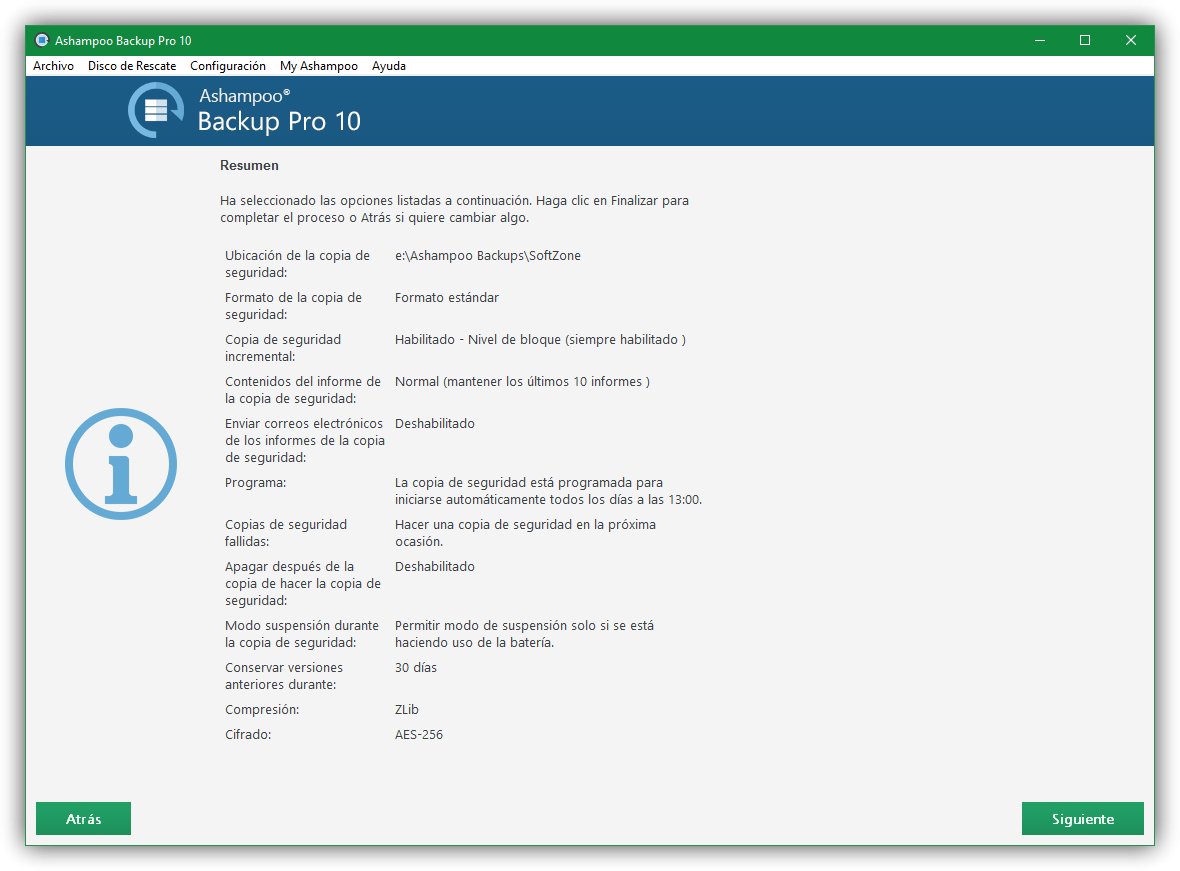Screen dimensions: 1180x871
Task: Click the 'Copias de seguridad fallidas' label
Action: click(x=286, y=533)
